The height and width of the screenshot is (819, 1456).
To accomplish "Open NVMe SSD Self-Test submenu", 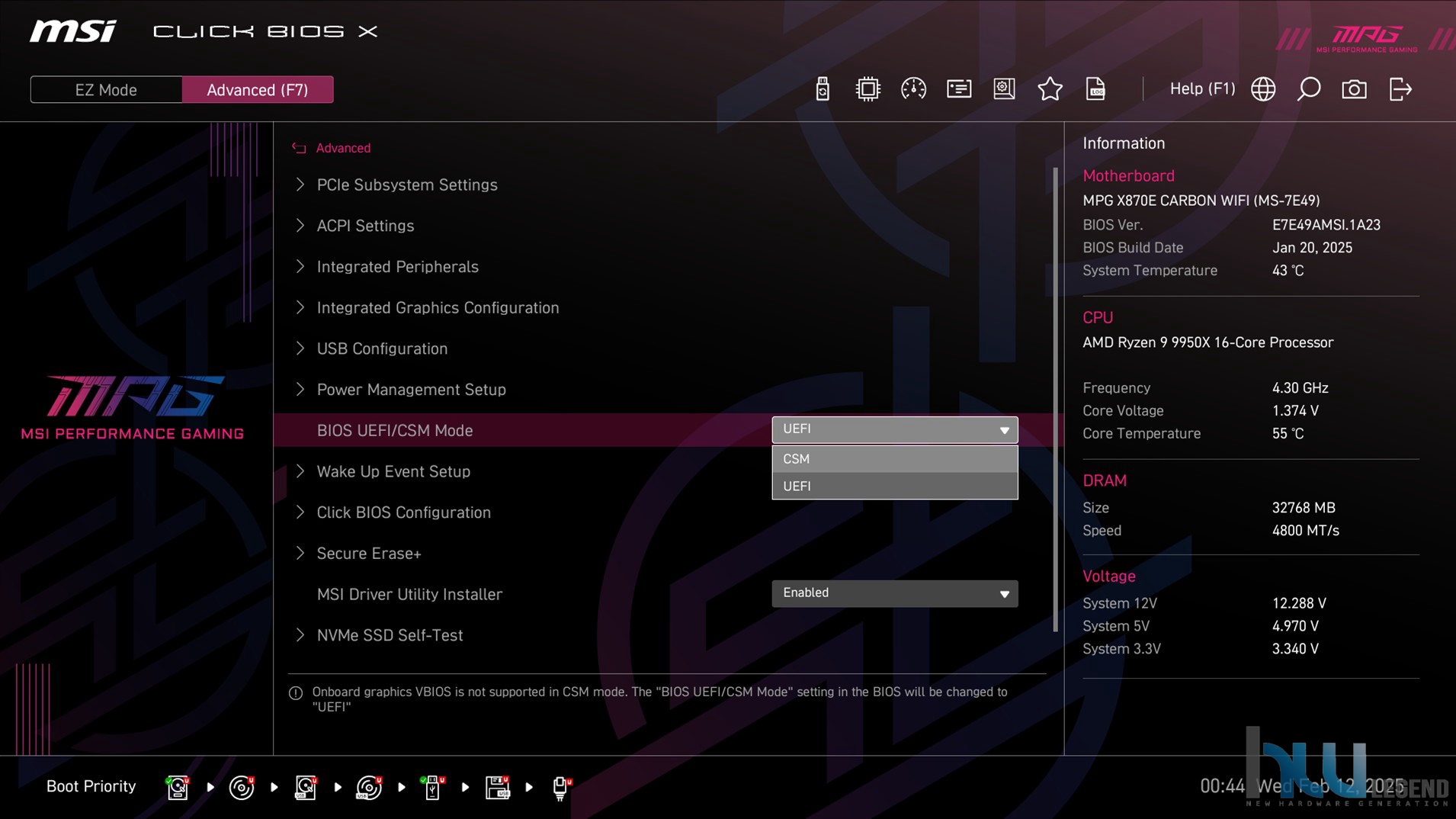I will click(x=390, y=635).
